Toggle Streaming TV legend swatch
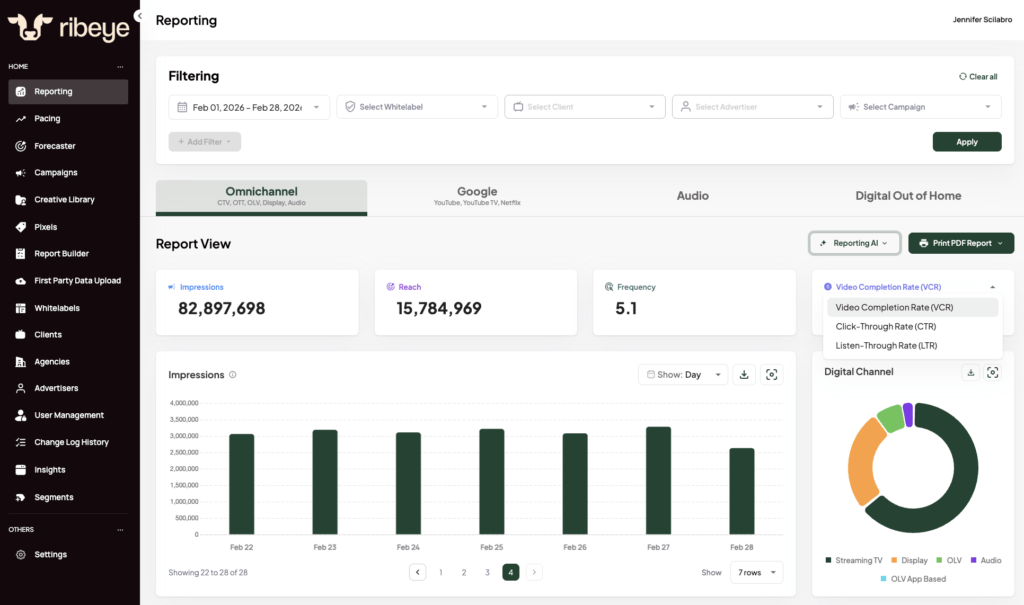The width and height of the screenshot is (1024, 605). [828, 560]
